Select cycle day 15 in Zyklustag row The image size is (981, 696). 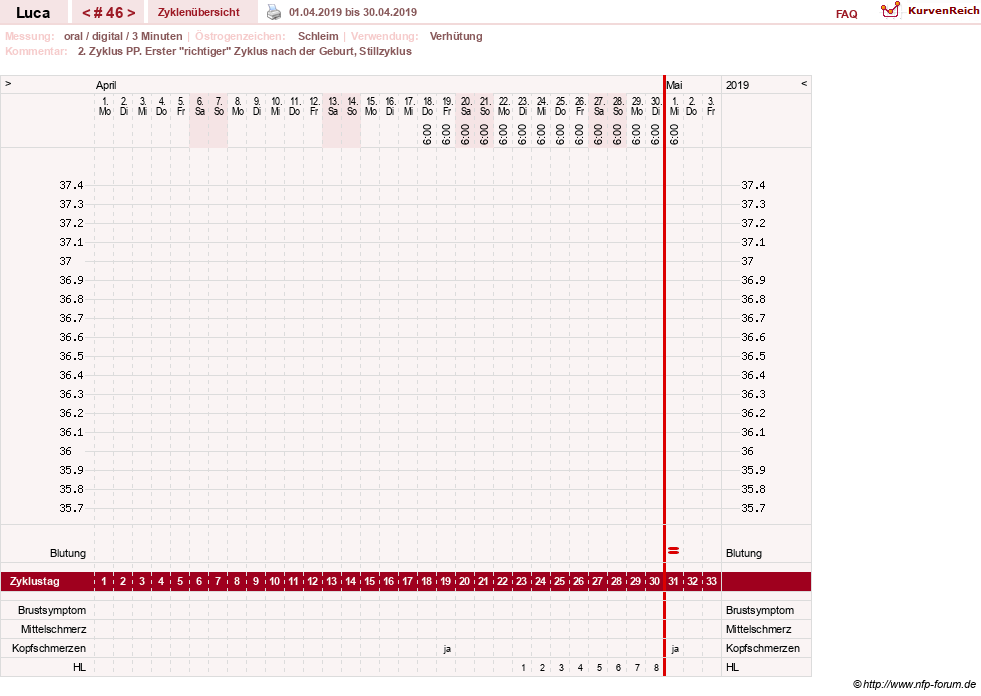click(x=370, y=581)
